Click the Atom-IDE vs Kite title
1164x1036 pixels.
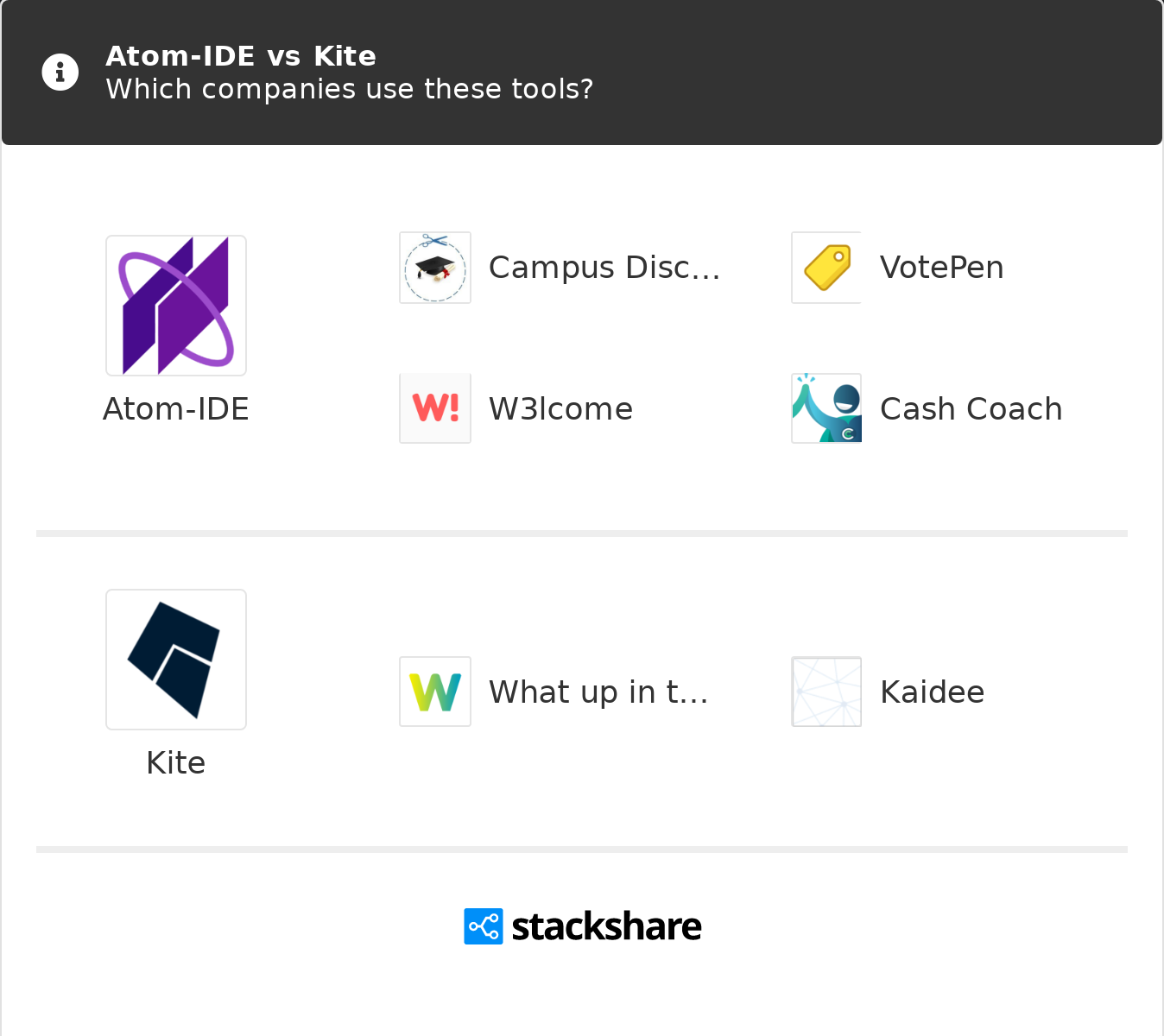point(241,56)
